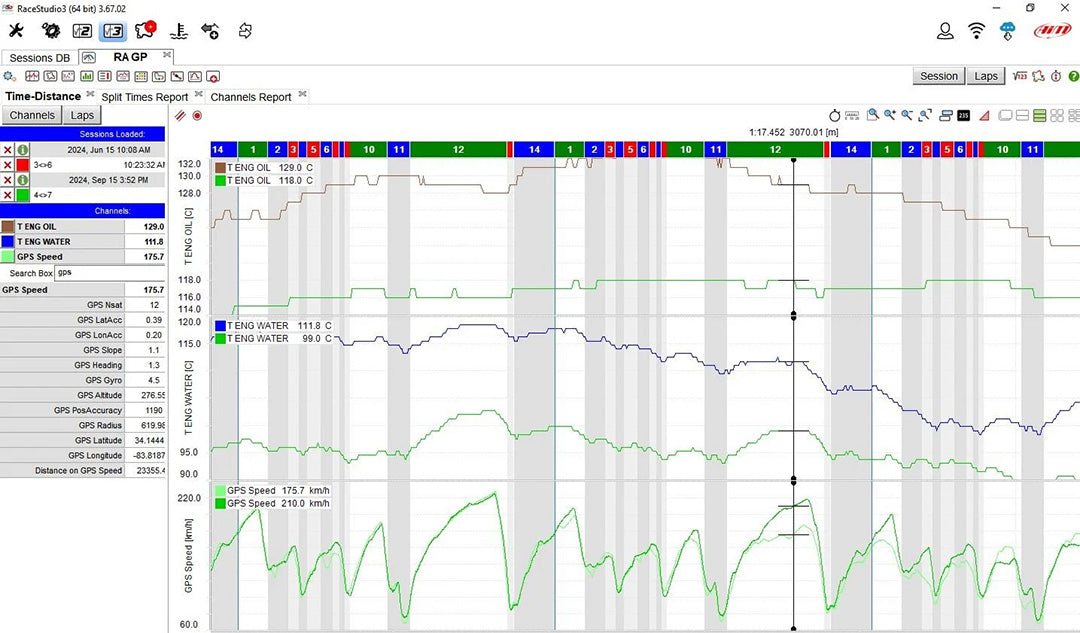Select single overlapped graph layout

[1005, 116]
